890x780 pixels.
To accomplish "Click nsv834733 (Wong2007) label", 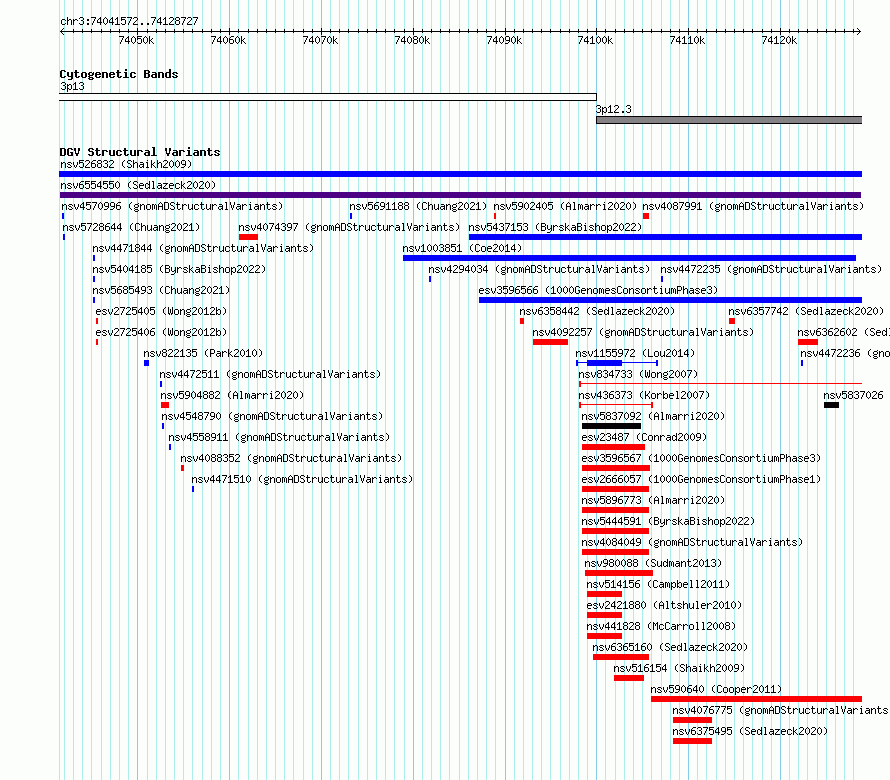I will (x=638, y=374).
